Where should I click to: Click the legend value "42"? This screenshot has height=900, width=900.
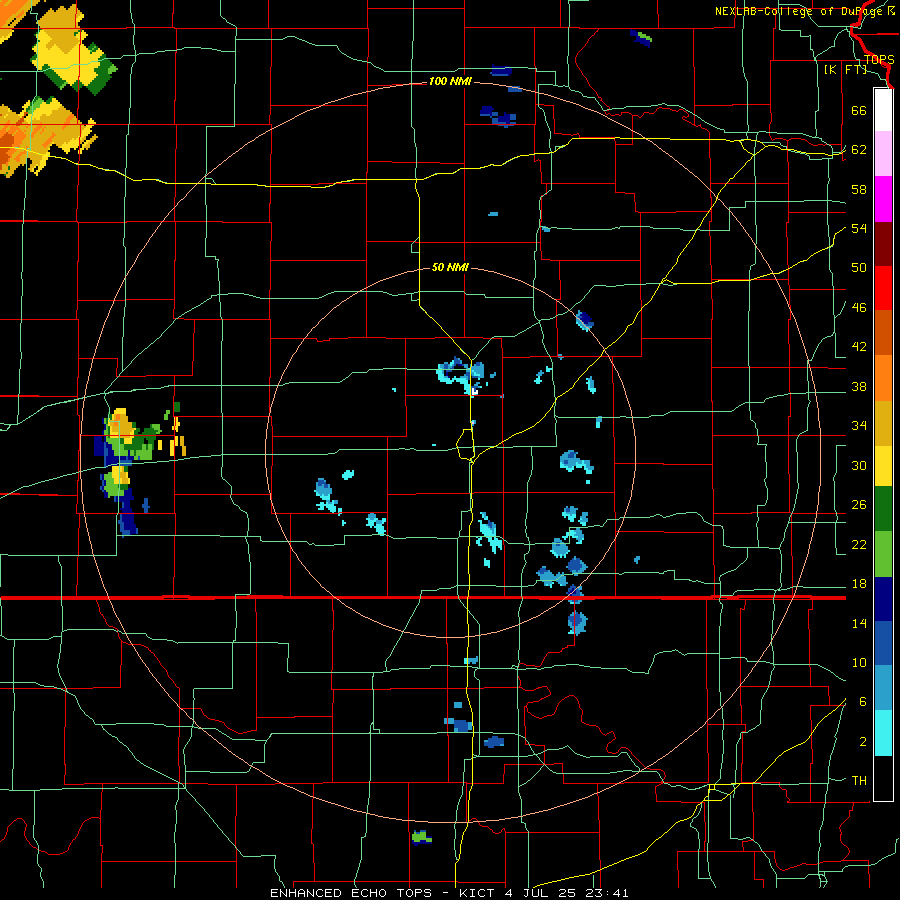coord(859,347)
